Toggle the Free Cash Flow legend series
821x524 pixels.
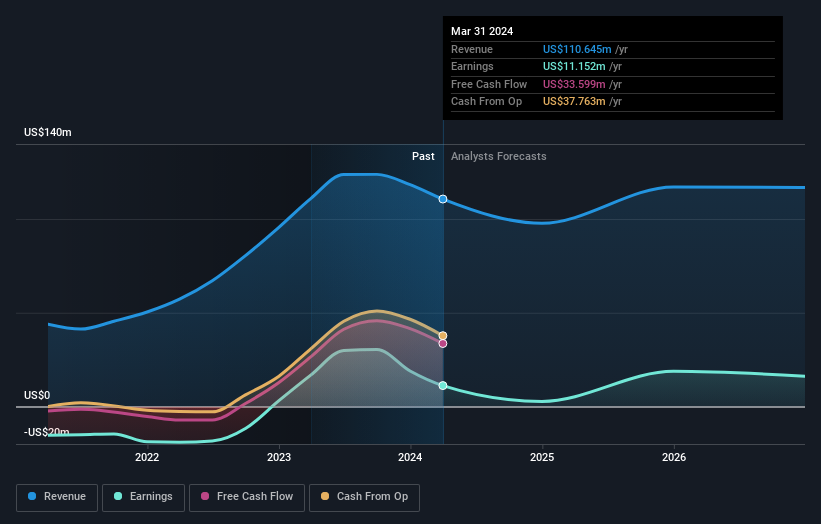click(x=247, y=497)
